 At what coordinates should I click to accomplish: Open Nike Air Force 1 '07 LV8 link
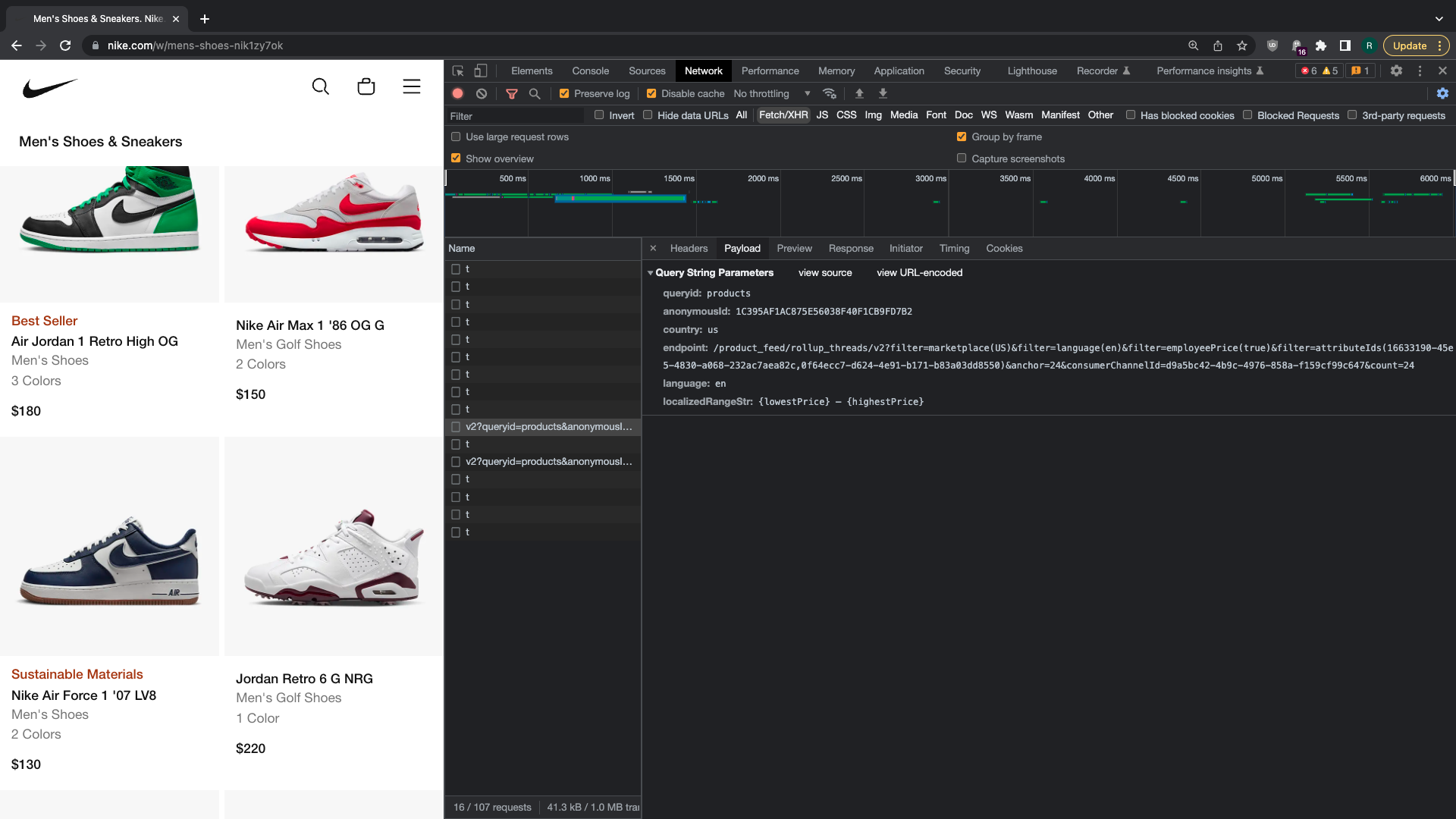pyautogui.click(x=83, y=695)
